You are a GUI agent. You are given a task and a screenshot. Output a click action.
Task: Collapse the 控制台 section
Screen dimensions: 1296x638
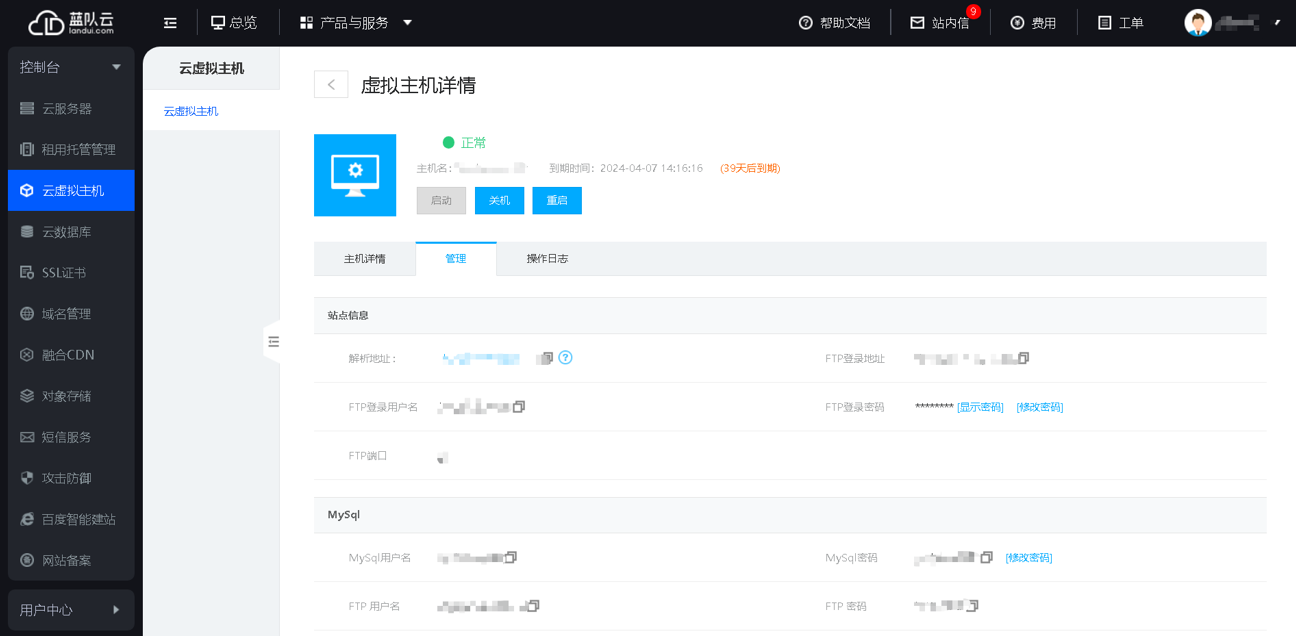point(116,66)
